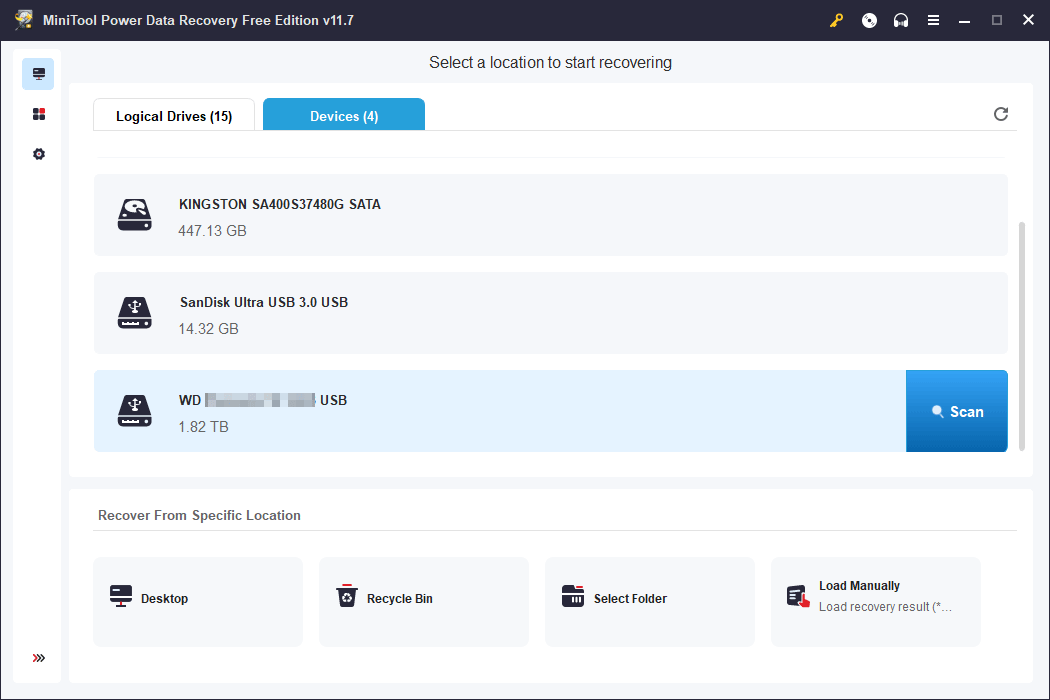Close the MiniTool window
Image resolution: width=1050 pixels, height=700 pixels.
1029,20
